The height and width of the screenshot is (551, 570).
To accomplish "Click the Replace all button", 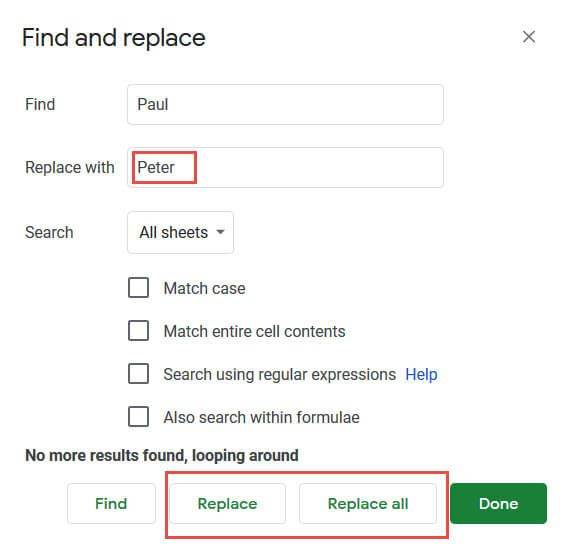I will pos(368,503).
